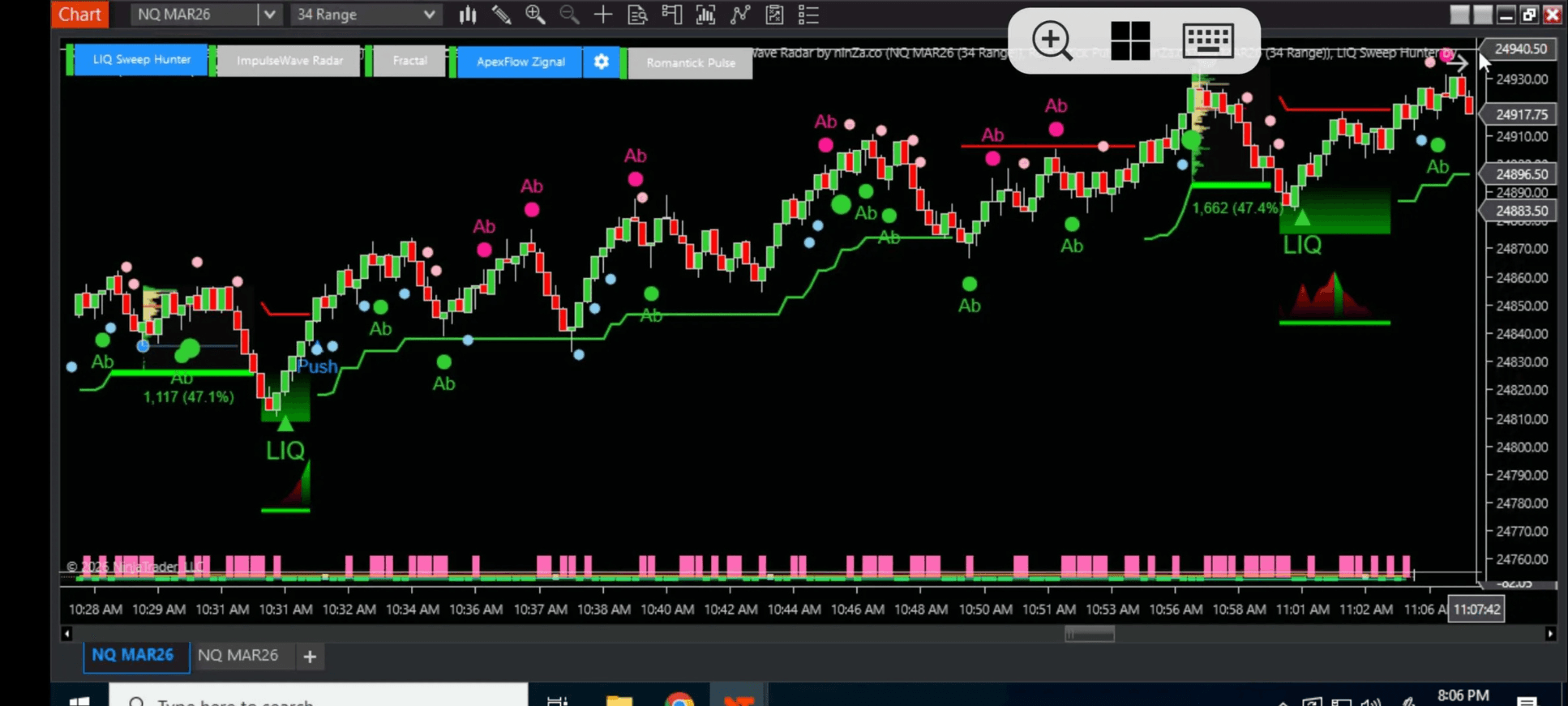
Task: Toggle the Fractal indicator button
Action: click(409, 61)
